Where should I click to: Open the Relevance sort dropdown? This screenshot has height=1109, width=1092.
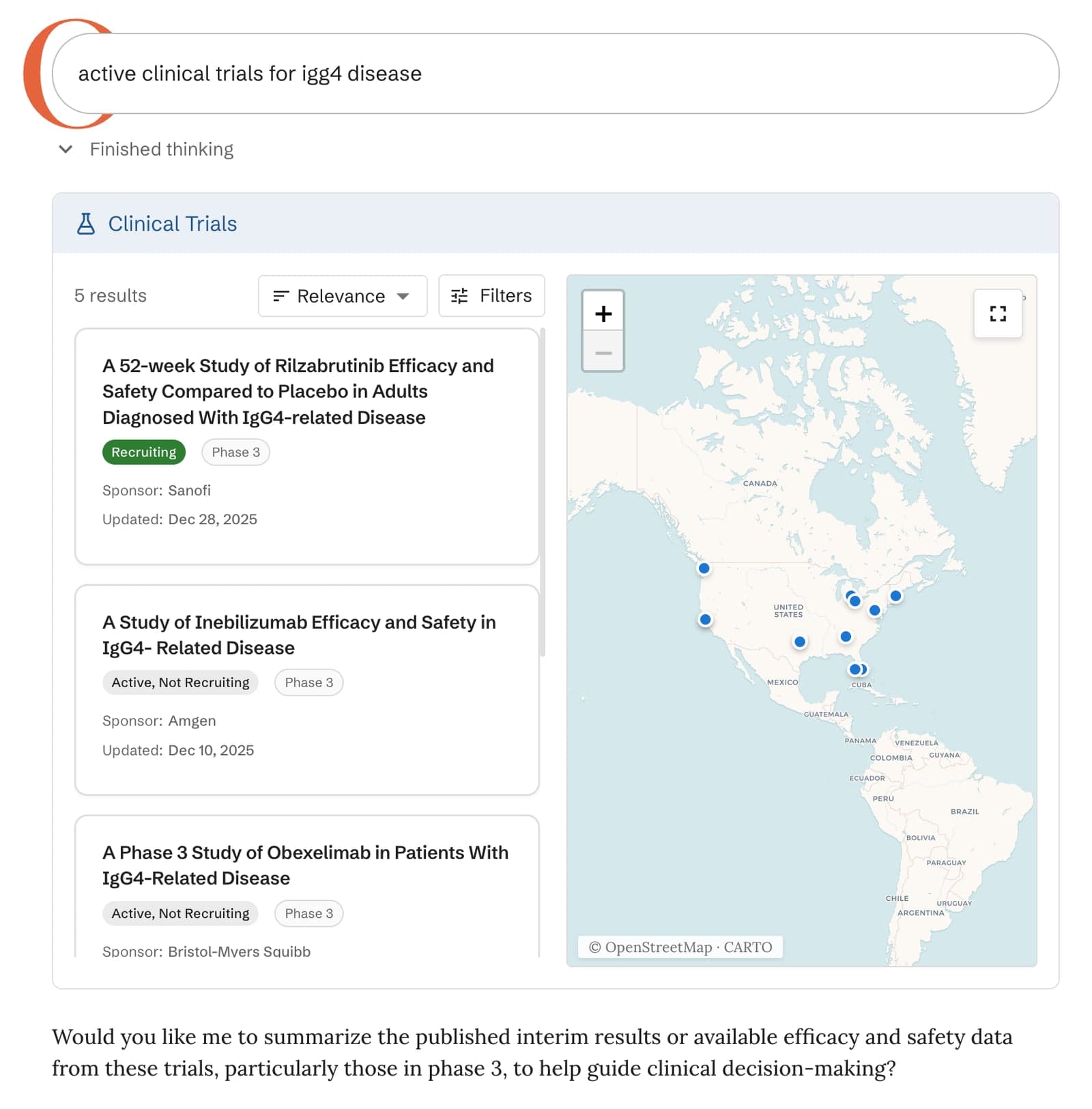(x=342, y=296)
